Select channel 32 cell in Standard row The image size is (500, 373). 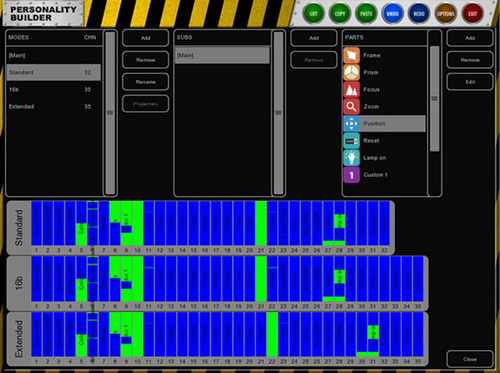pyautogui.click(x=384, y=223)
